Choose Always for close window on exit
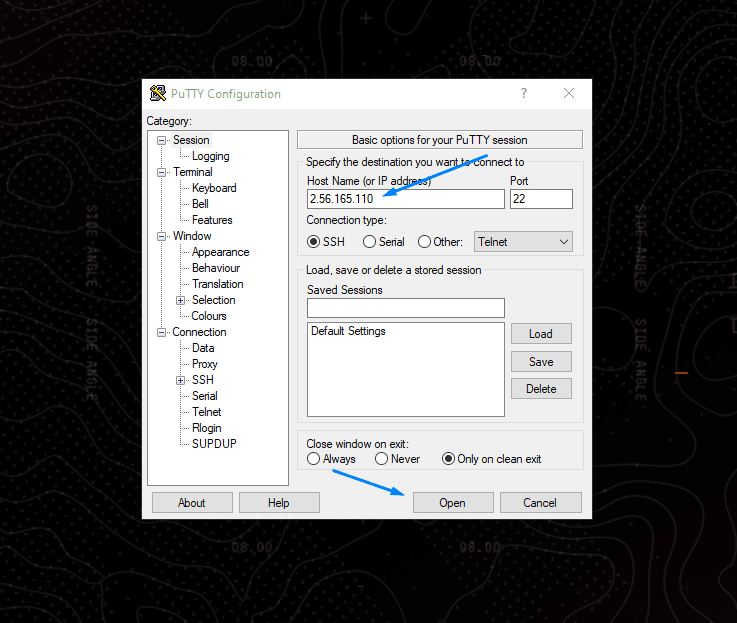This screenshot has height=623, width=737. pos(314,458)
